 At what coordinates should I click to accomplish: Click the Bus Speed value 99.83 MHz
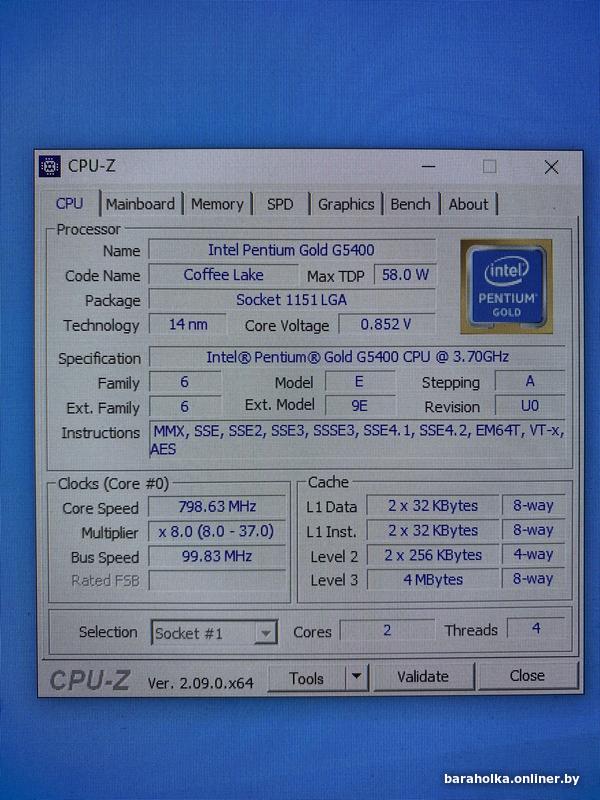pyautogui.click(x=217, y=556)
